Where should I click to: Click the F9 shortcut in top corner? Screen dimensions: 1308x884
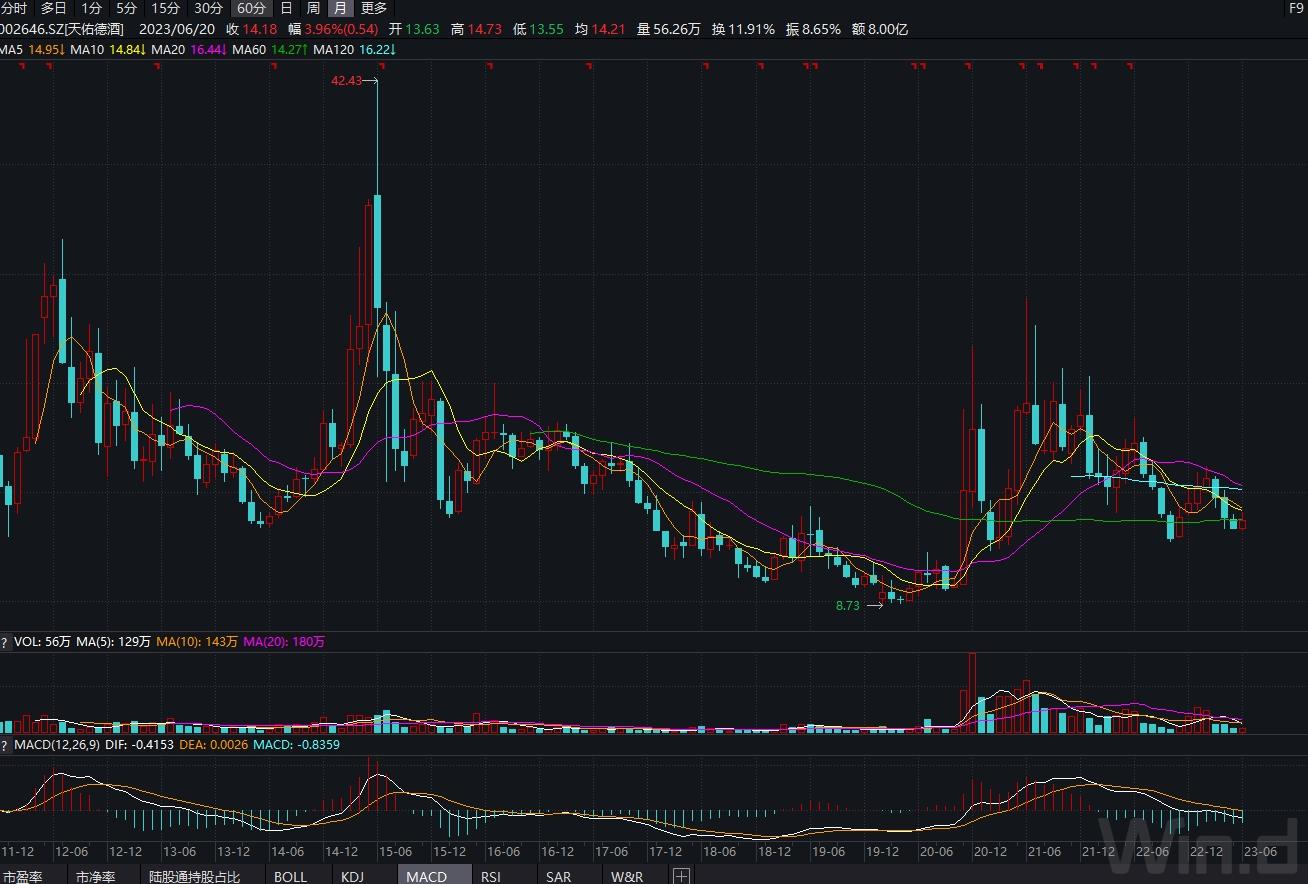(1295, 8)
